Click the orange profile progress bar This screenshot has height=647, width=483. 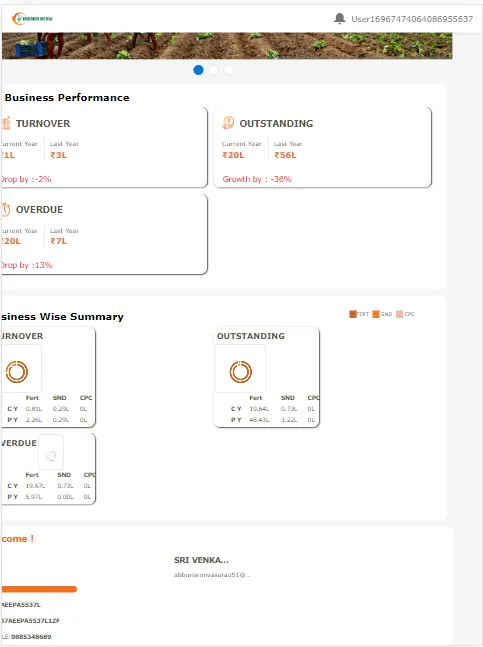(39, 589)
